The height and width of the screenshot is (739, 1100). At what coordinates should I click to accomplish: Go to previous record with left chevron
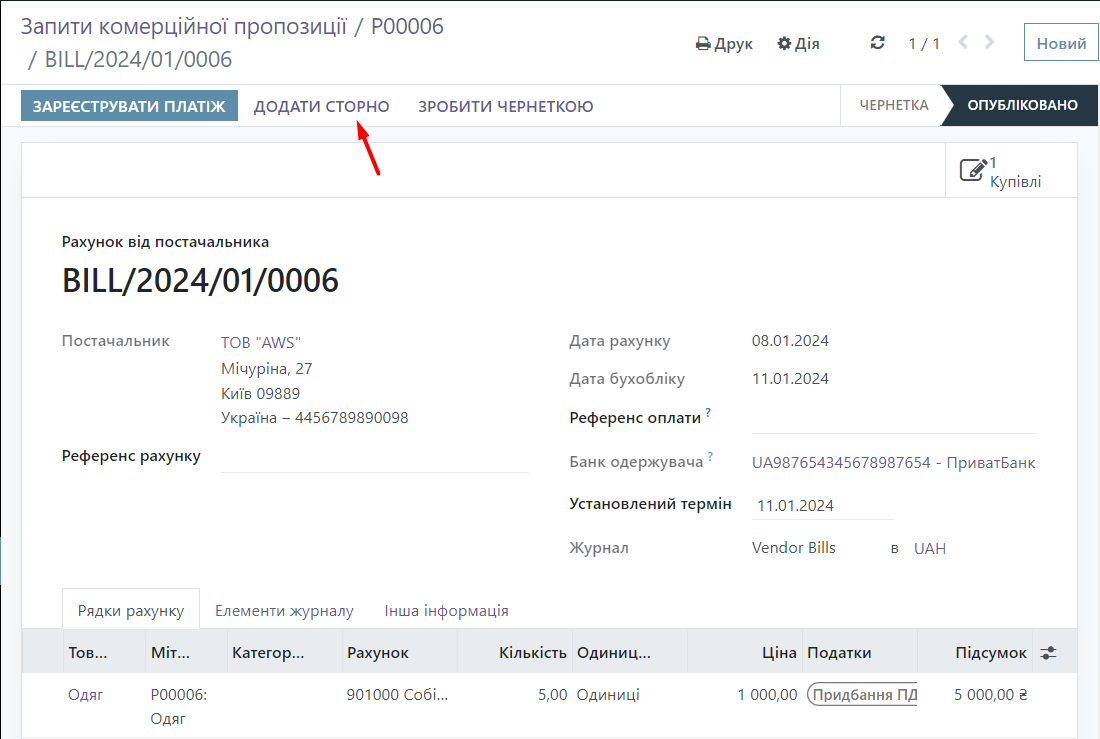tap(963, 43)
